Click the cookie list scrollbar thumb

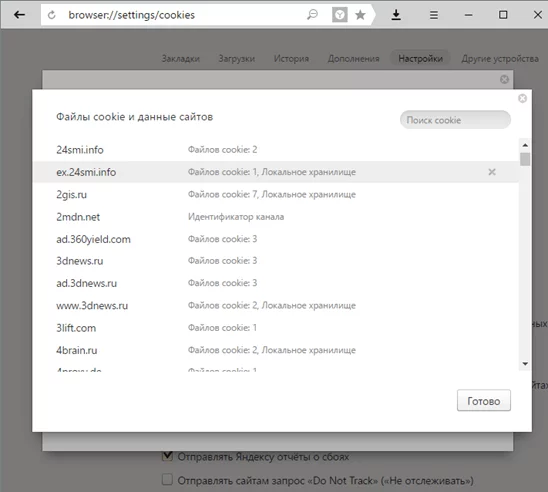(525, 159)
